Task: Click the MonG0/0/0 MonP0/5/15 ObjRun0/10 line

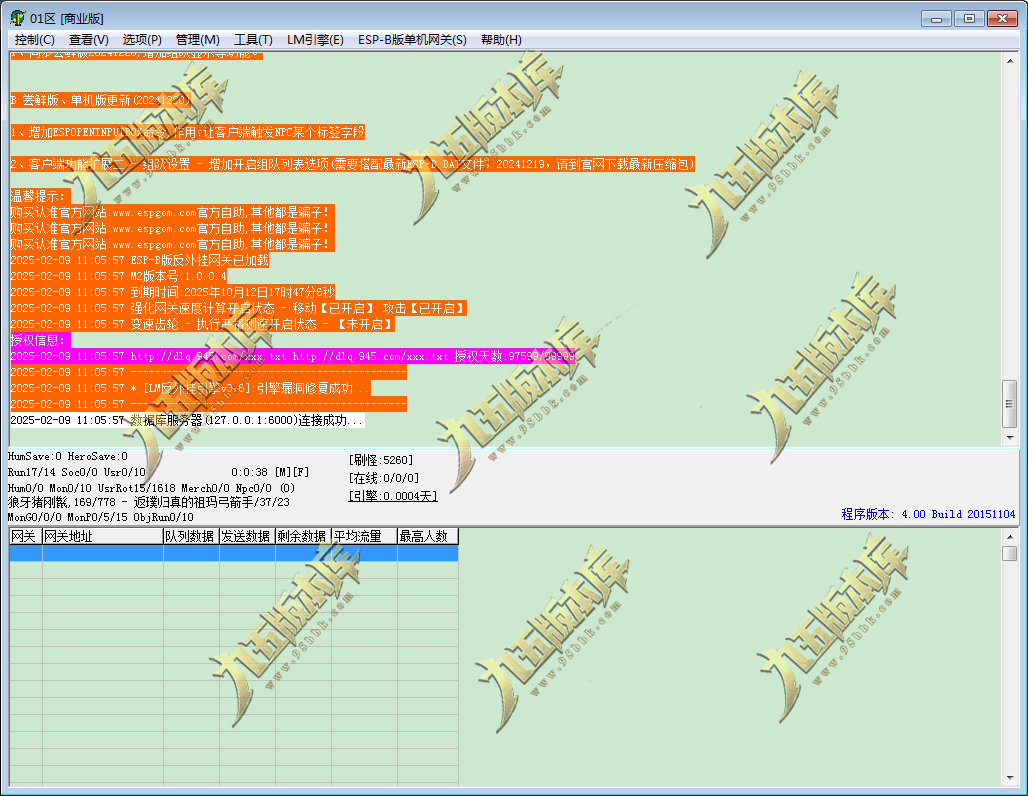Action: pos(101,517)
